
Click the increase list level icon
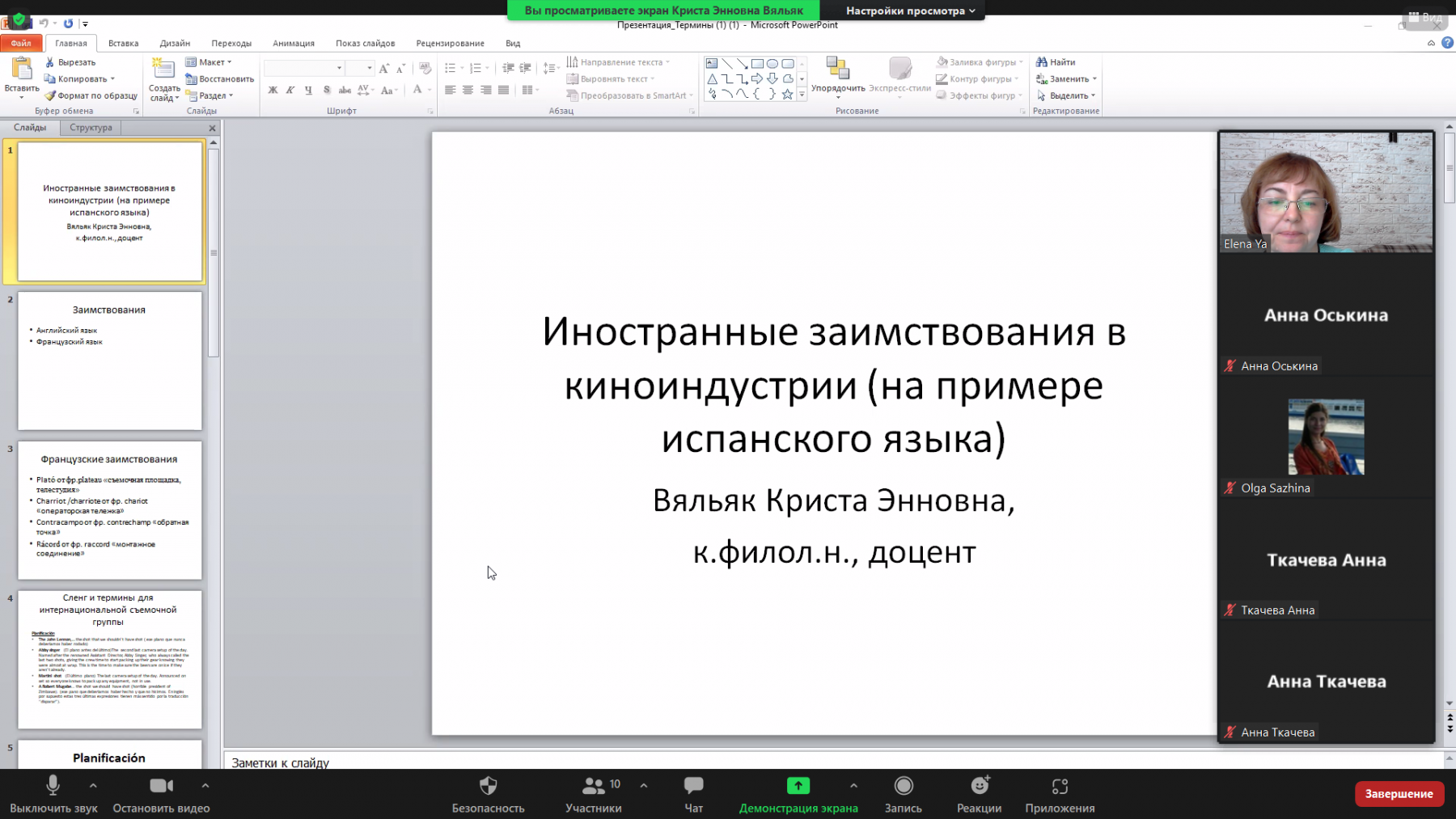[x=526, y=69]
